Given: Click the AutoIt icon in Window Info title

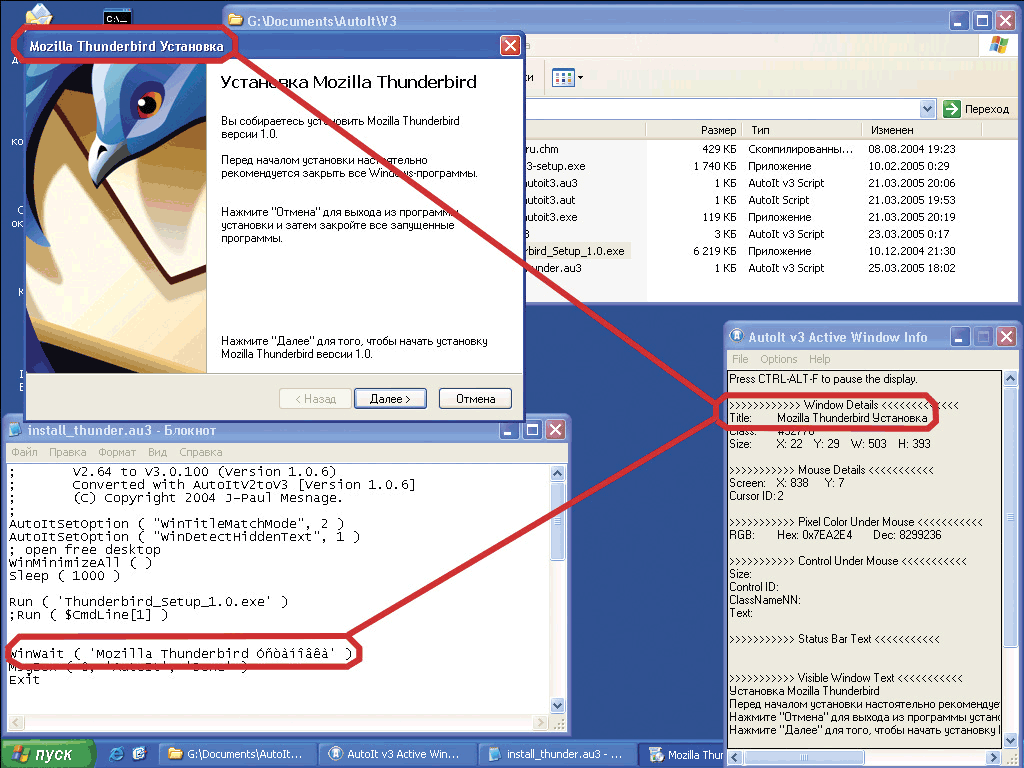Looking at the screenshot, I should pos(737,336).
